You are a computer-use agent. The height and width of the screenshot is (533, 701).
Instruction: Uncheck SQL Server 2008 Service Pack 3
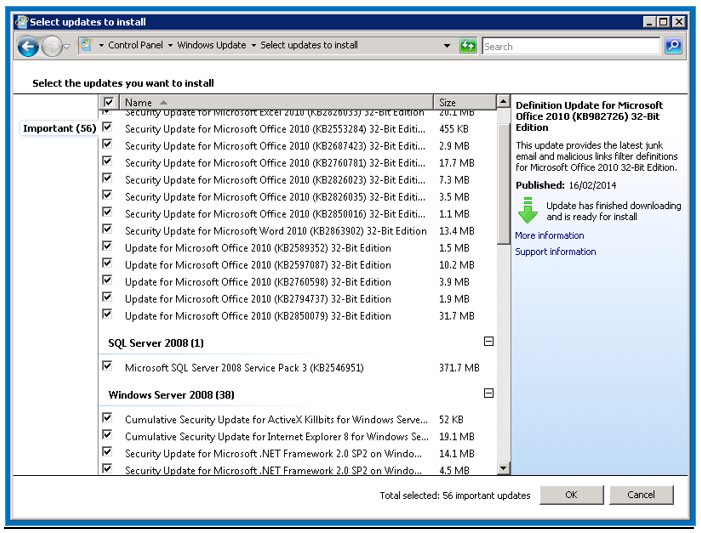tap(107, 366)
